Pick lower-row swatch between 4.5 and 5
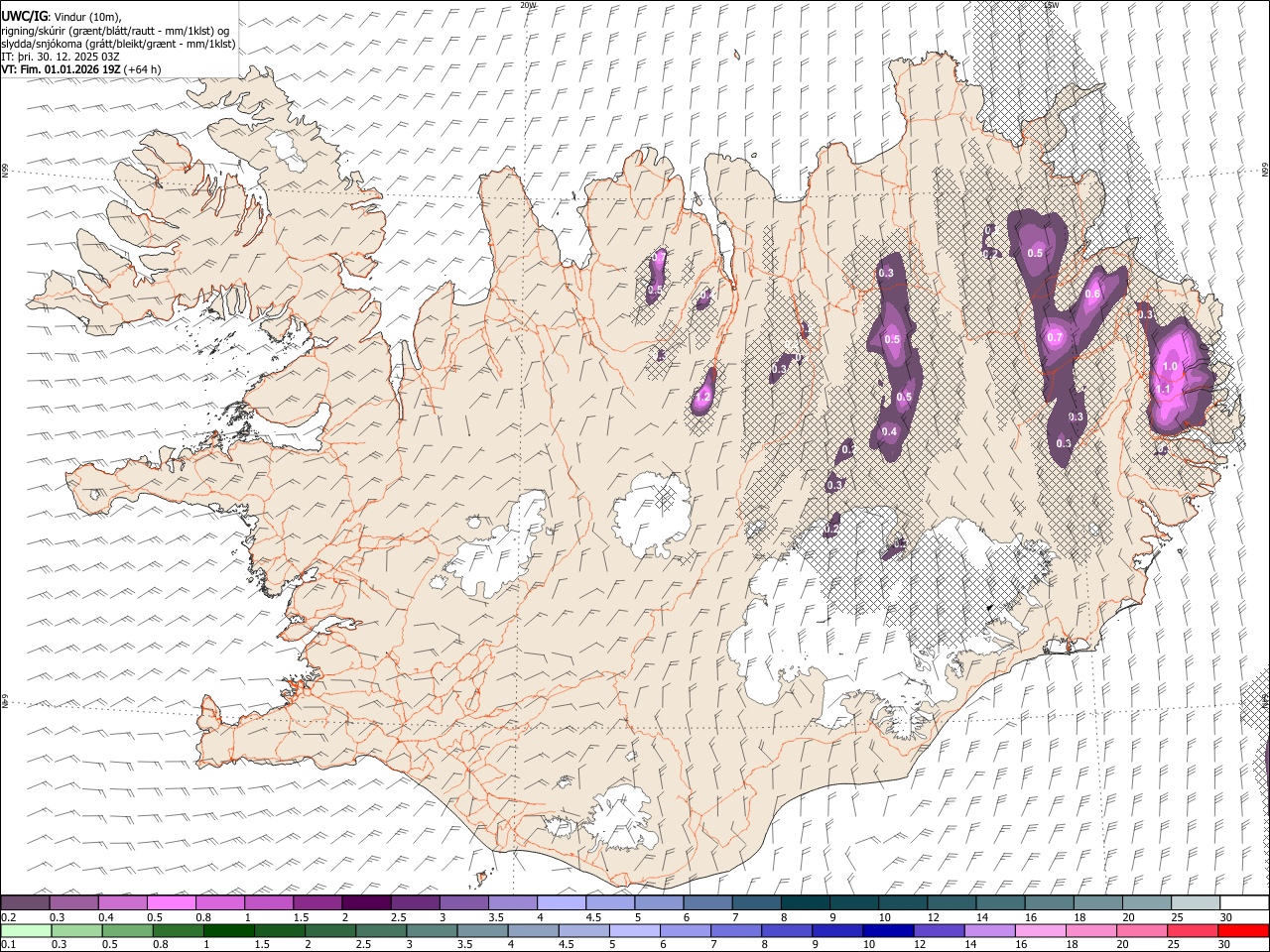 [584, 930]
